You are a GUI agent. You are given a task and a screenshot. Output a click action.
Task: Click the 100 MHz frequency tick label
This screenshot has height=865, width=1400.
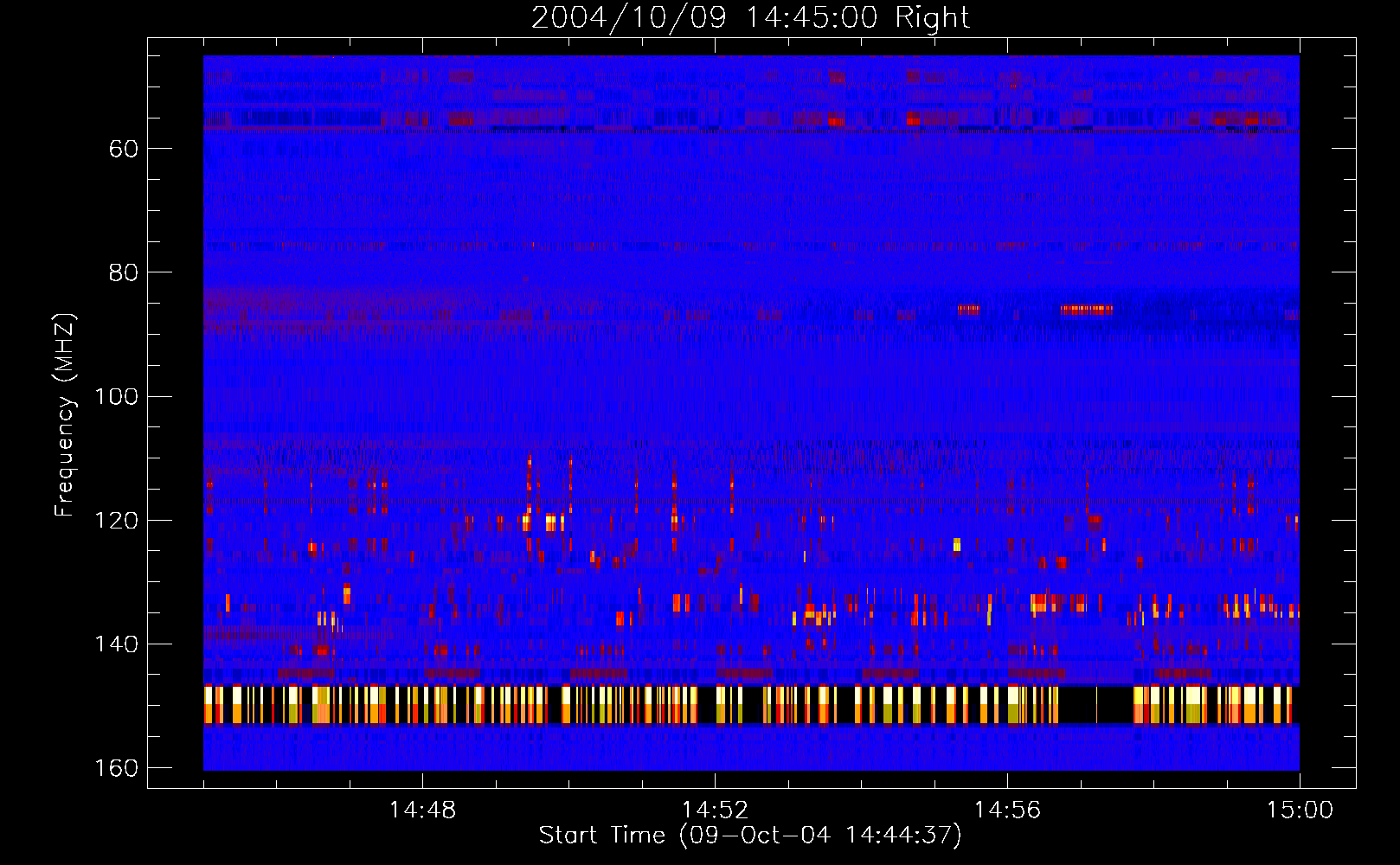[116, 397]
